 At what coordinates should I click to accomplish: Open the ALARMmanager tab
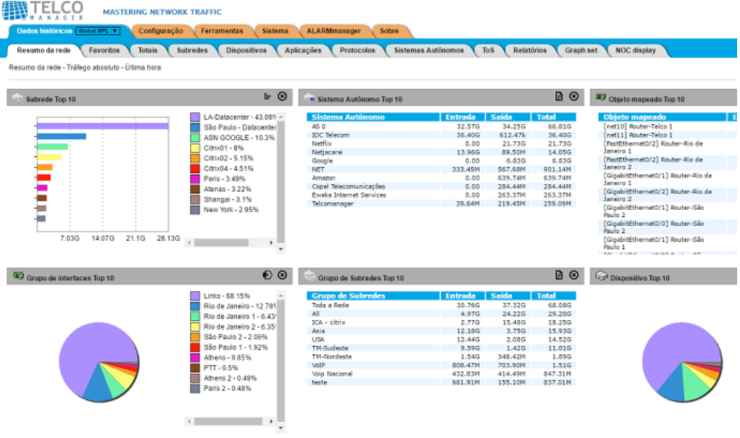[x=333, y=31]
